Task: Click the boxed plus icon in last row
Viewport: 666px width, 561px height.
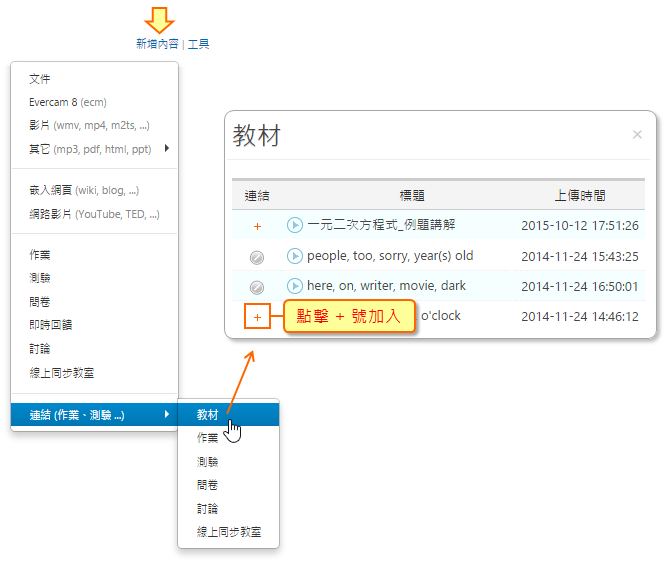Action: [257, 317]
